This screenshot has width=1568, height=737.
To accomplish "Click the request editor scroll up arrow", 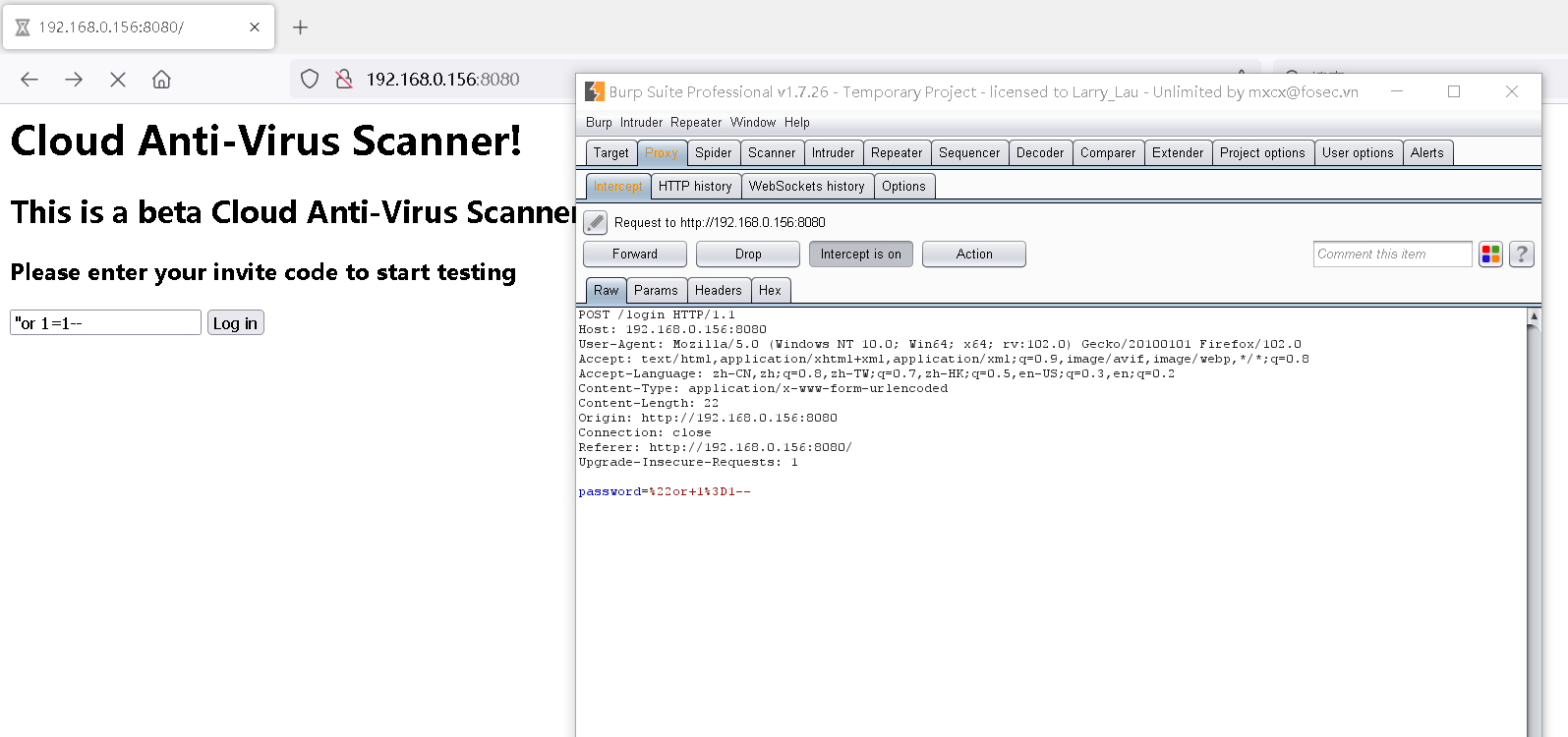I will pos(1534,316).
